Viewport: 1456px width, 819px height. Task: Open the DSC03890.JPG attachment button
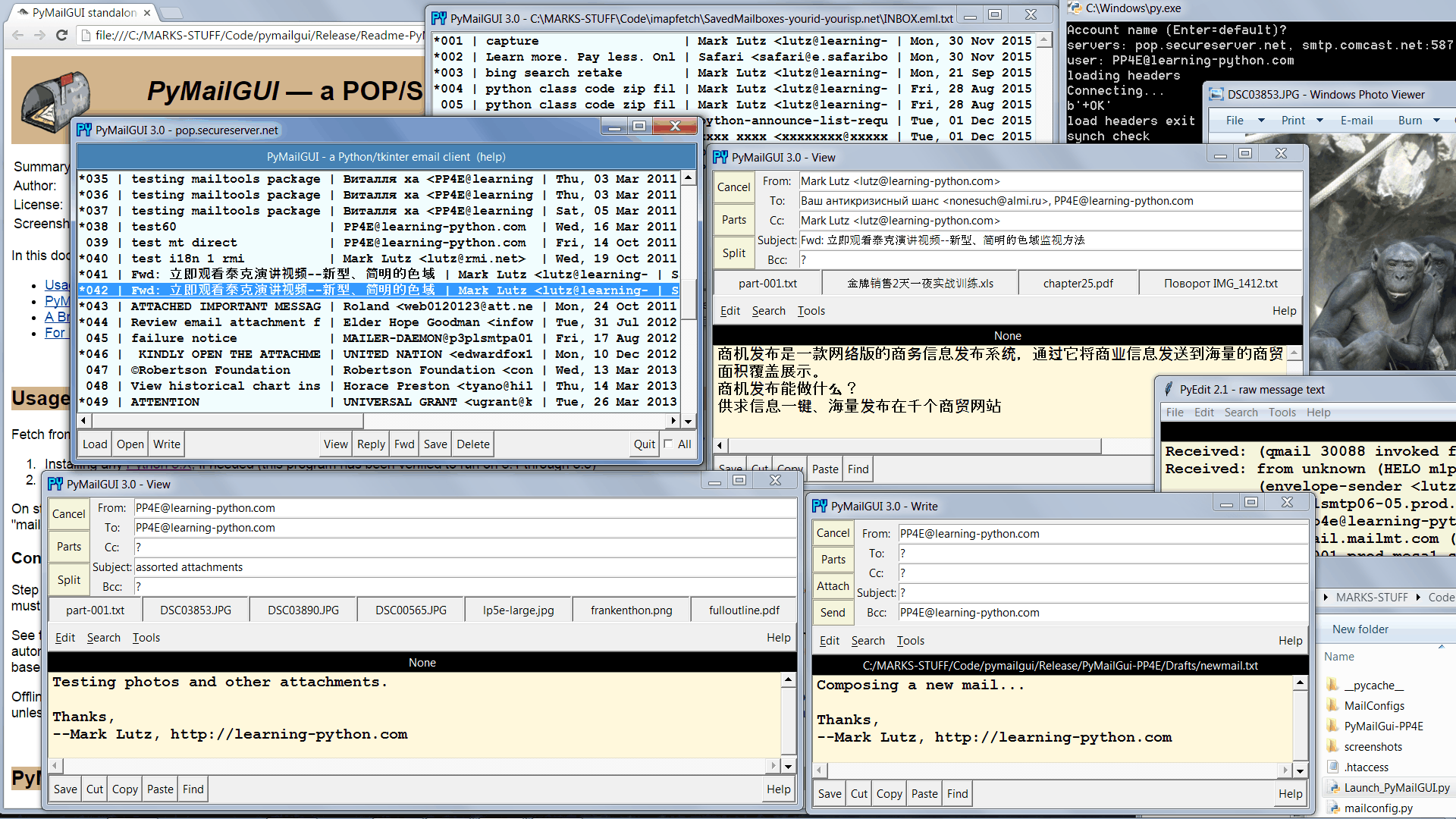tap(303, 610)
